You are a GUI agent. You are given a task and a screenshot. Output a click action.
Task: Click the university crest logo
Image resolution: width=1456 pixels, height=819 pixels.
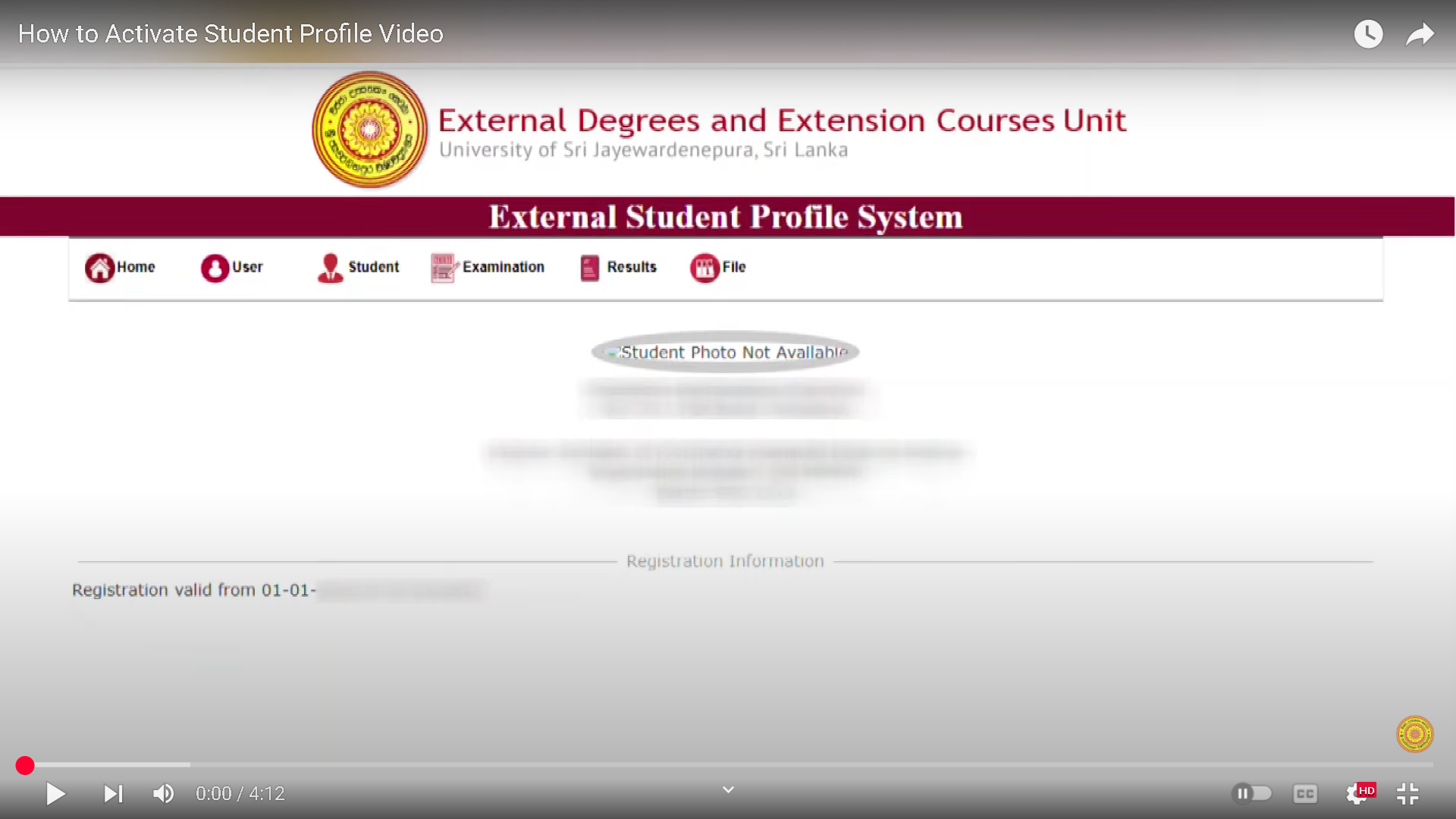[370, 130]
